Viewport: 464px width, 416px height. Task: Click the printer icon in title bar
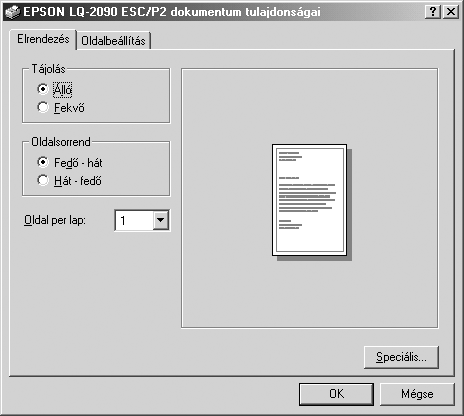(x=12, y=12)
